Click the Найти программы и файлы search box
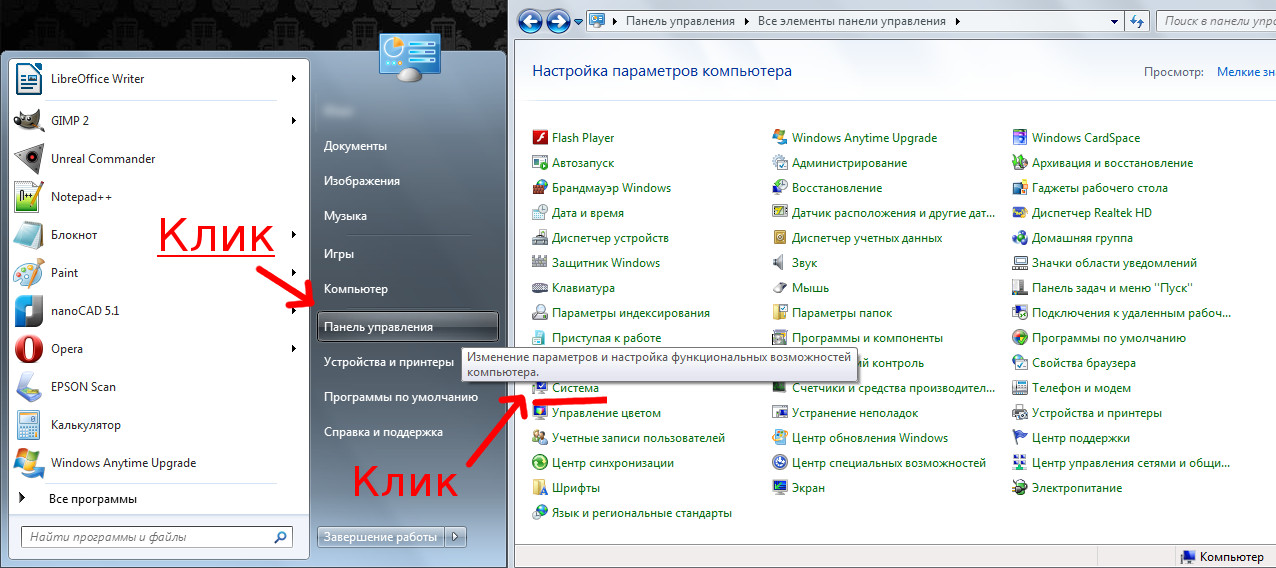1276x568 pixels. (x=157, y=537)
